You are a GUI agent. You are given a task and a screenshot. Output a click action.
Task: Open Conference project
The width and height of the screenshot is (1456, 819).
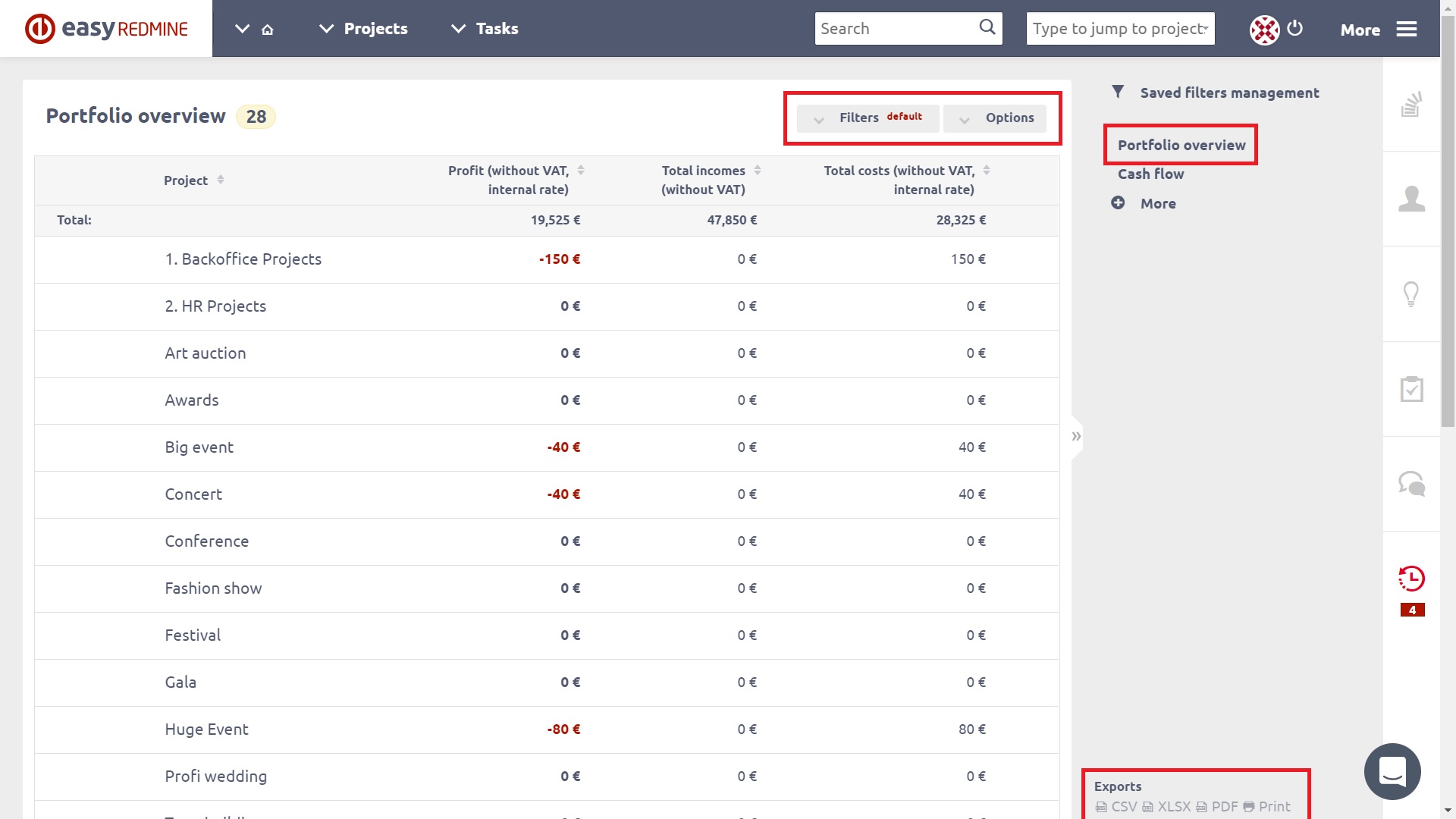click(x=207, y=541)
